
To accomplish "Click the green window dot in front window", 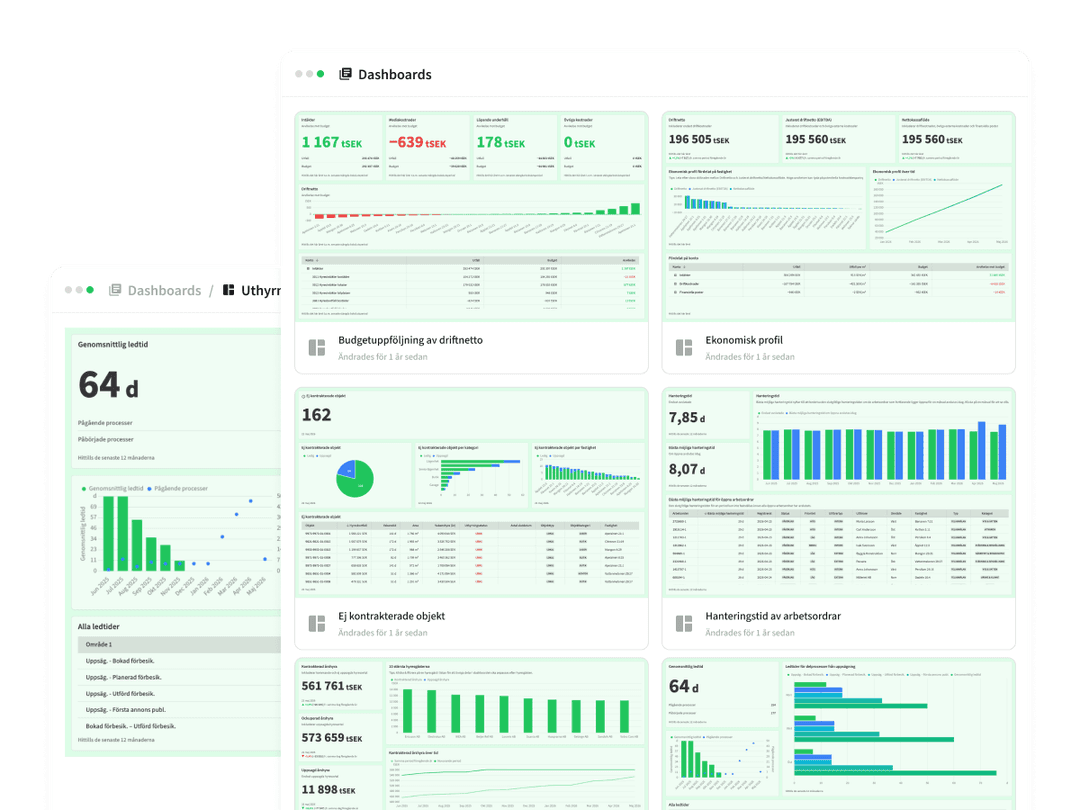I will (x=320, y=74).
